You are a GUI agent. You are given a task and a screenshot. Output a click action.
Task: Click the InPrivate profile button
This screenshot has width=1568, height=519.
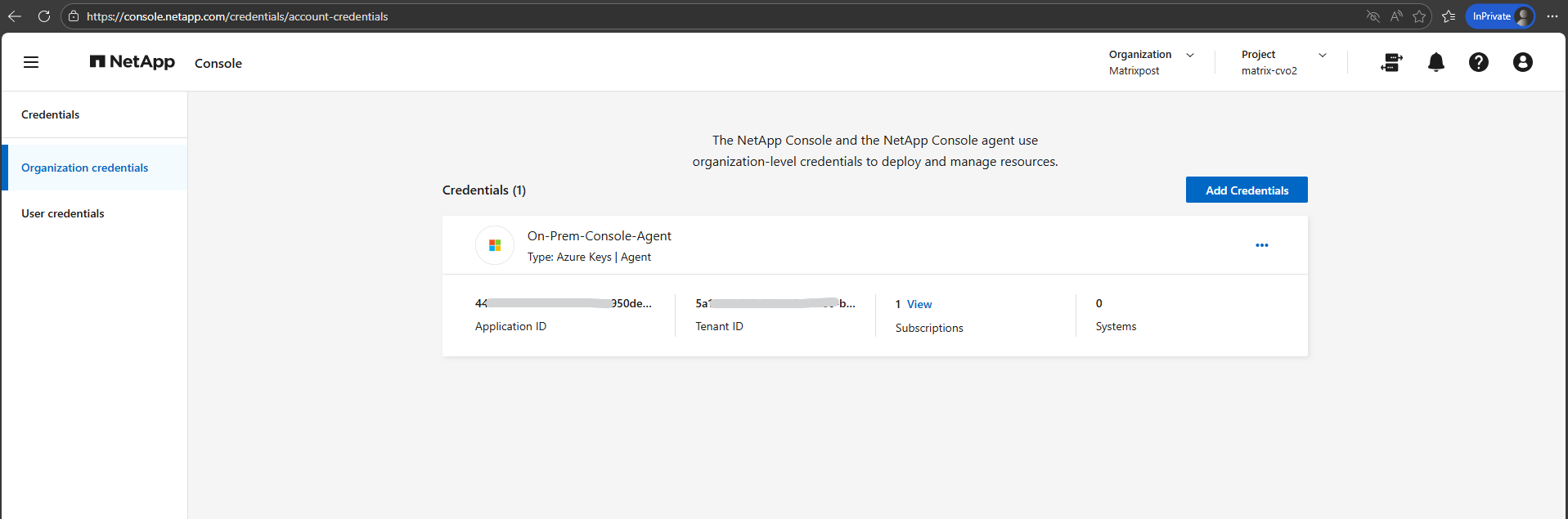[1499, 16]
